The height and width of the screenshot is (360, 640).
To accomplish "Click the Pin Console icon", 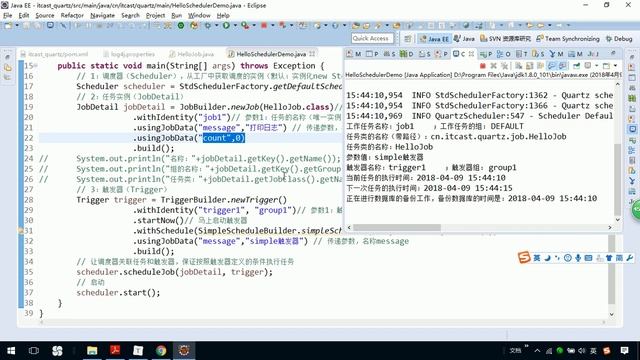I will (x=576, y=66).
